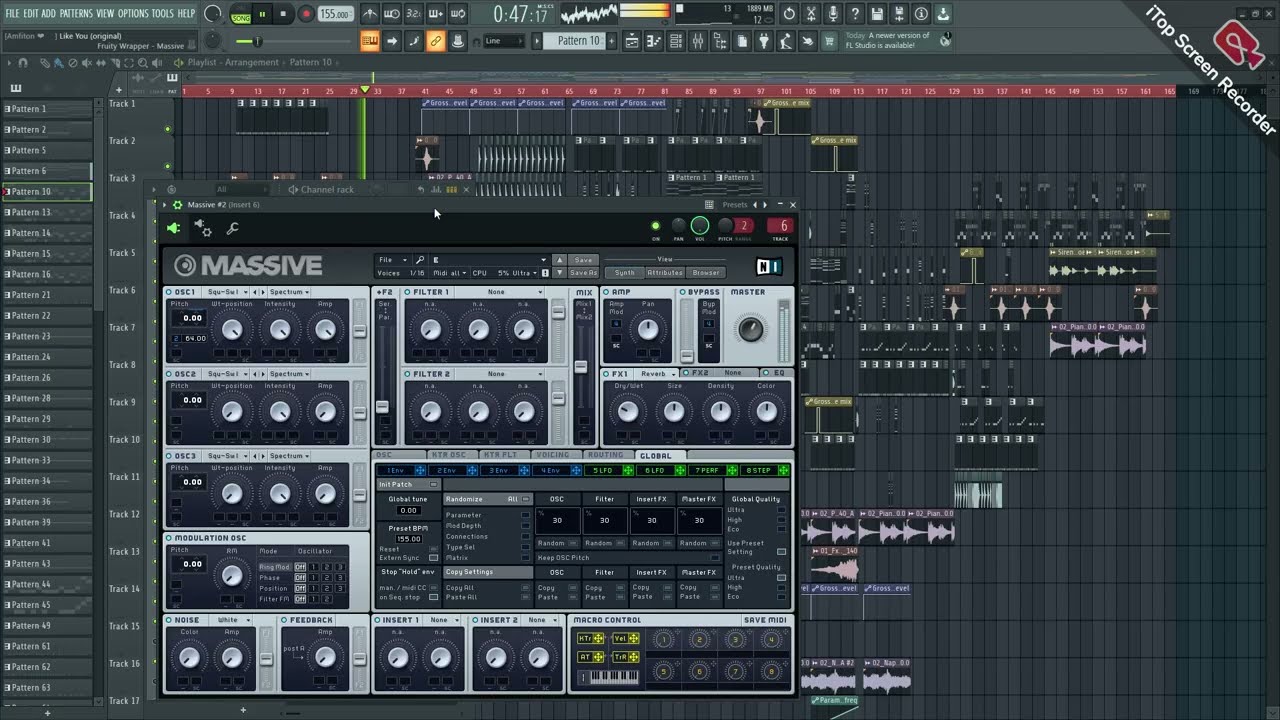
Task: Open FILTER 1 type None dropdown
Action: click(501, 292)
